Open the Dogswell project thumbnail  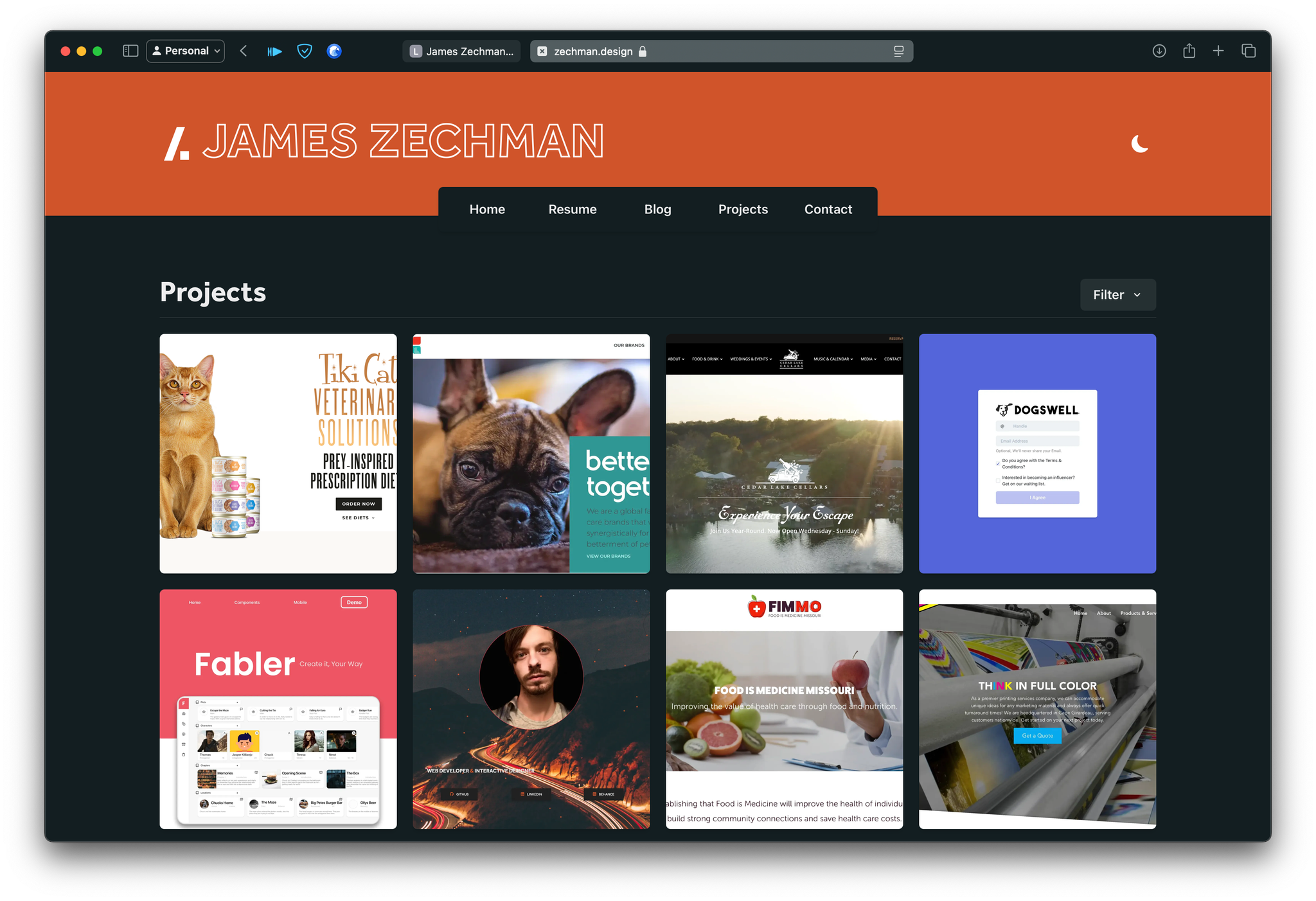point(1038,454)
